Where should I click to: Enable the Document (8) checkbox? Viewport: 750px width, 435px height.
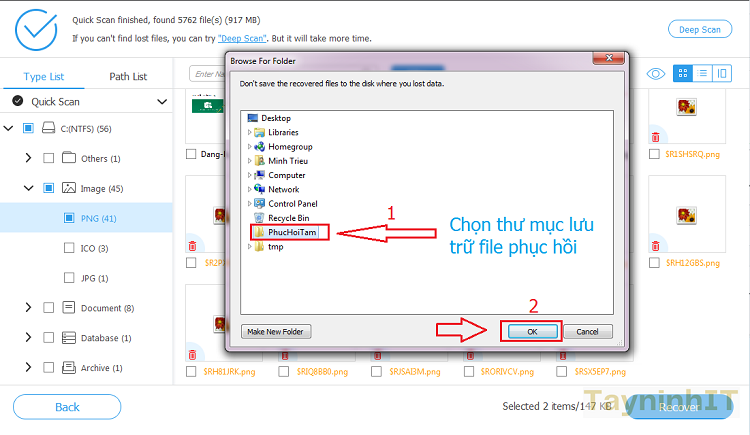(x=48, y=307)
